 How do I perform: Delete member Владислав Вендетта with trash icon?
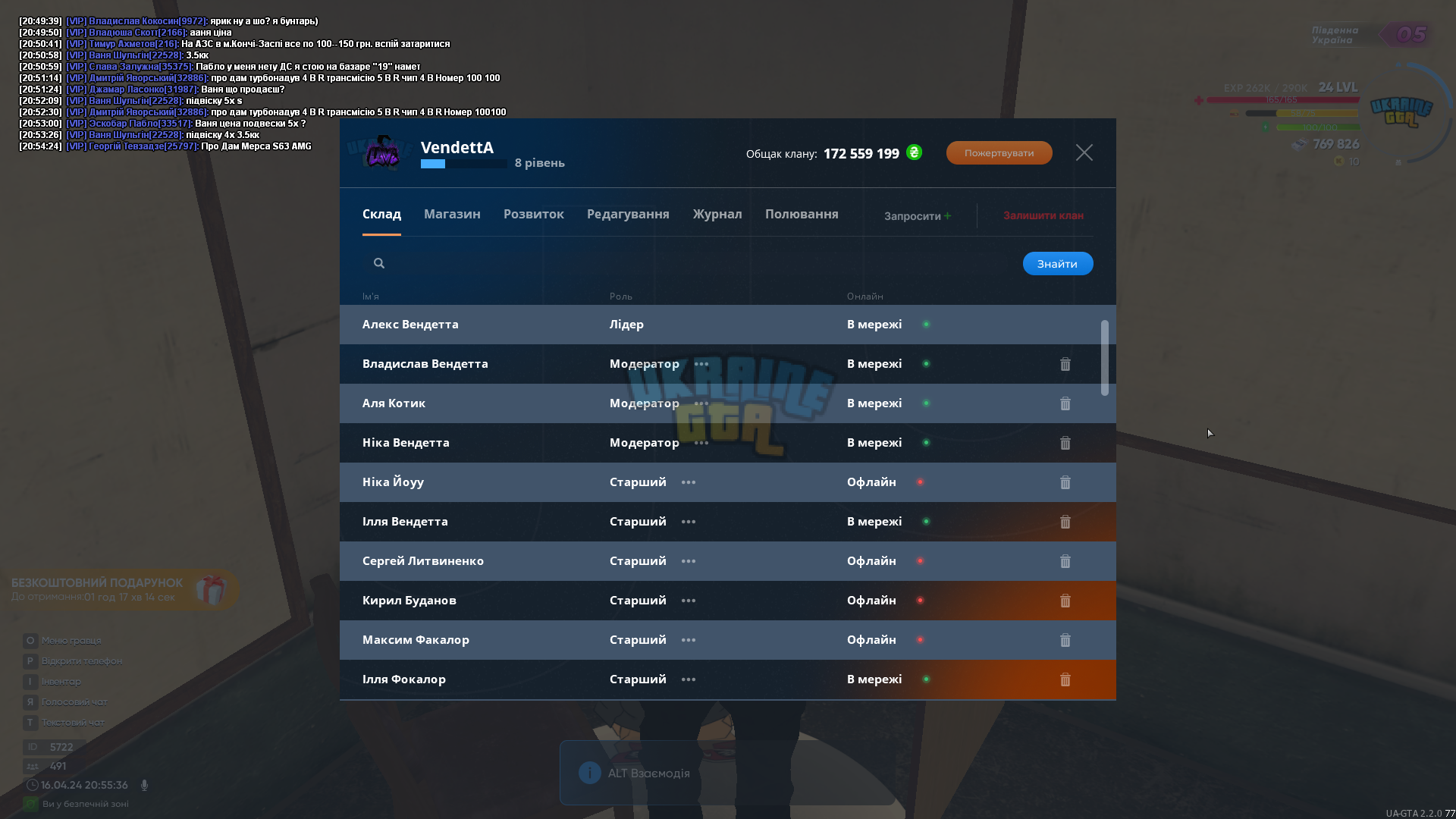[x=1065, y=364]
